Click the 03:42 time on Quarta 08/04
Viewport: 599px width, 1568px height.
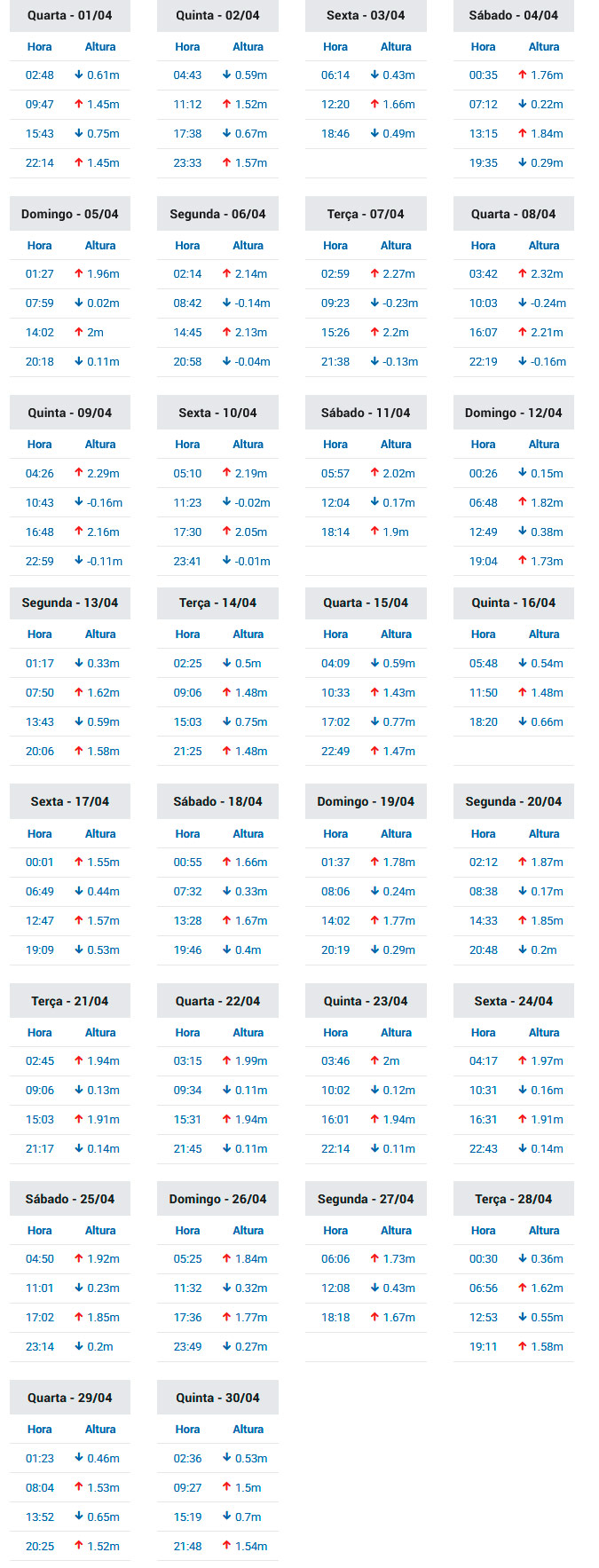pos(484,274)
